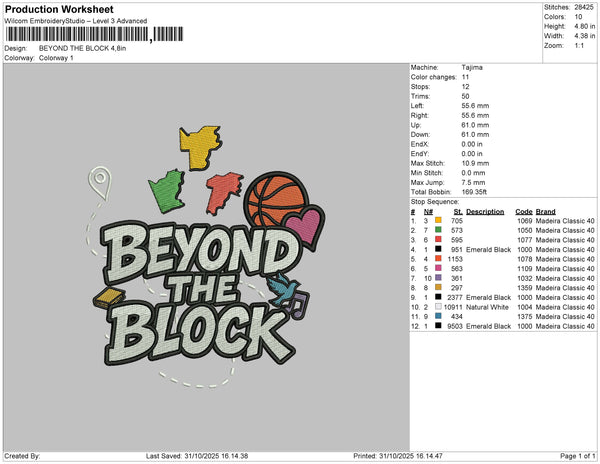600x464 pixels.
Task: Click the Wilcom EmbroideryStudio Level 3 Advanced text
Action: (76, 21)
